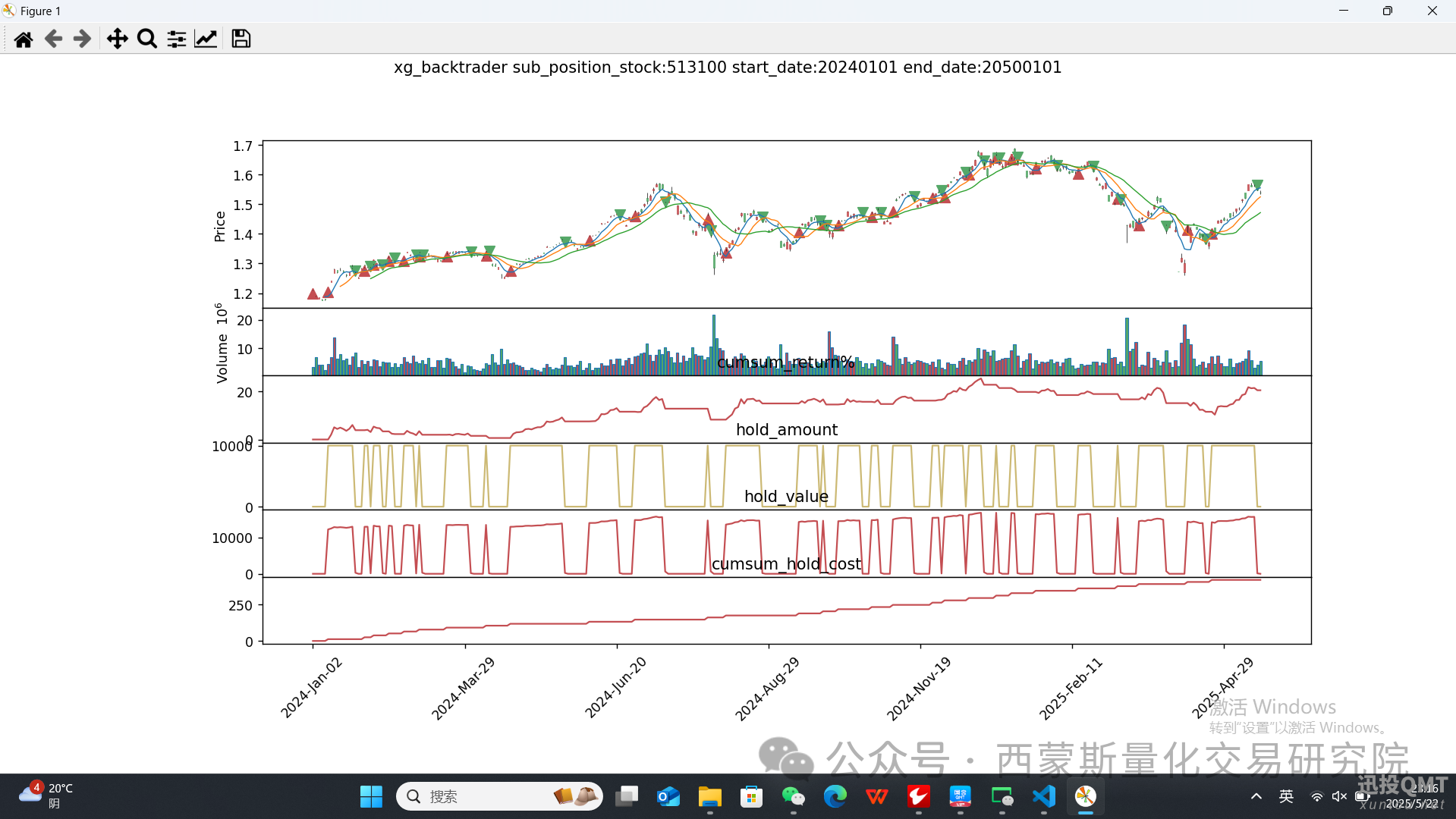Select the matplotlib Figure taskbar icon
The height and width of the screenshot is (819, 1456).
(1086, 796)
